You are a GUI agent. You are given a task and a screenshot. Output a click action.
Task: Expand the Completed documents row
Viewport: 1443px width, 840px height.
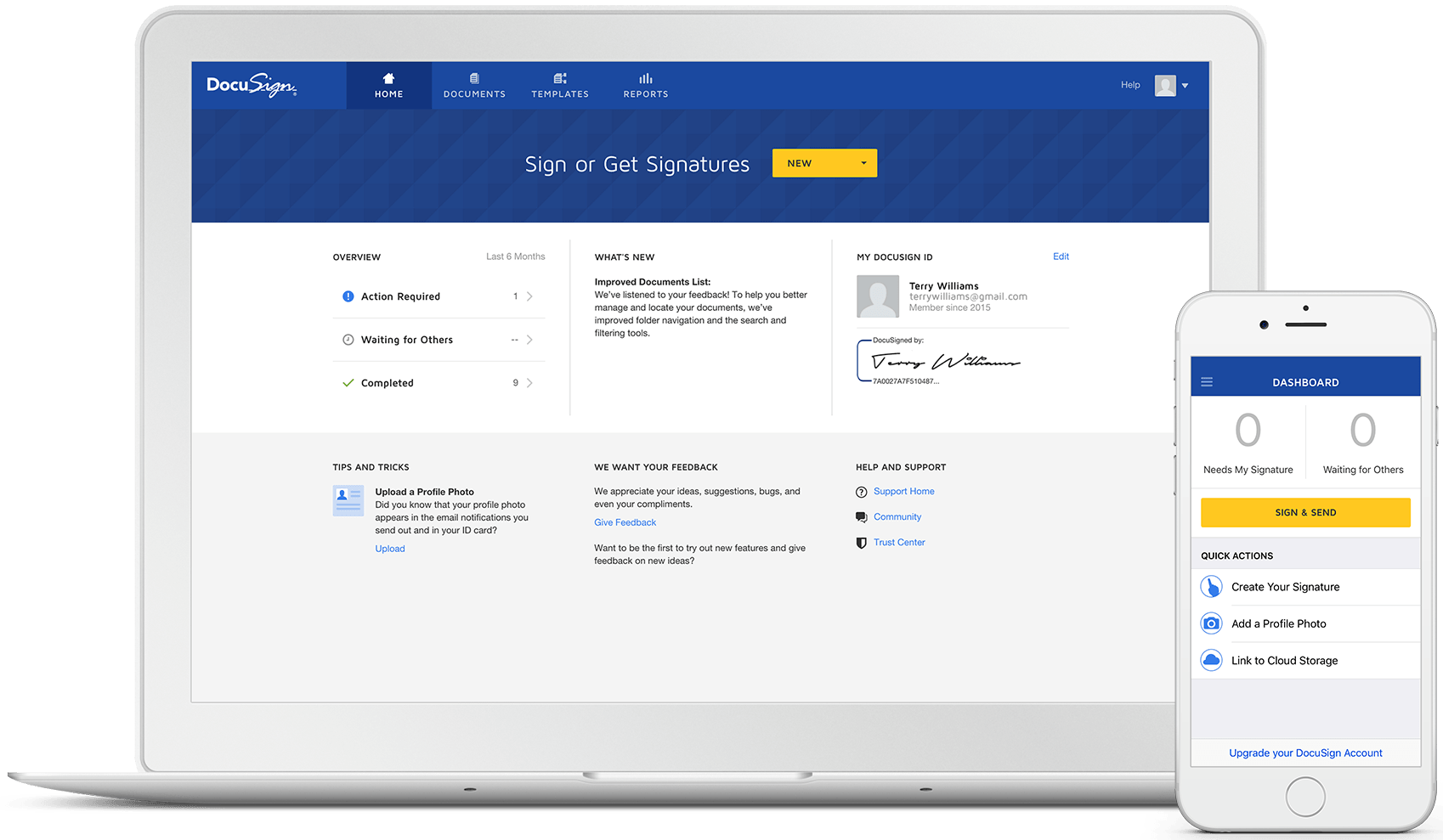pyautogui.click(x=529, y=382)
